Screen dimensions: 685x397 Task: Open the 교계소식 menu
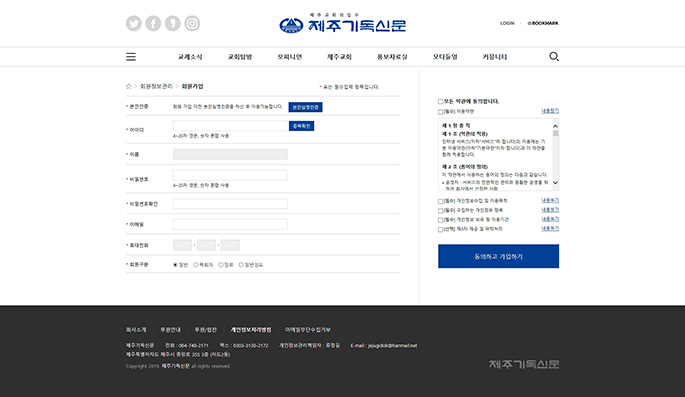coord(190,57)
